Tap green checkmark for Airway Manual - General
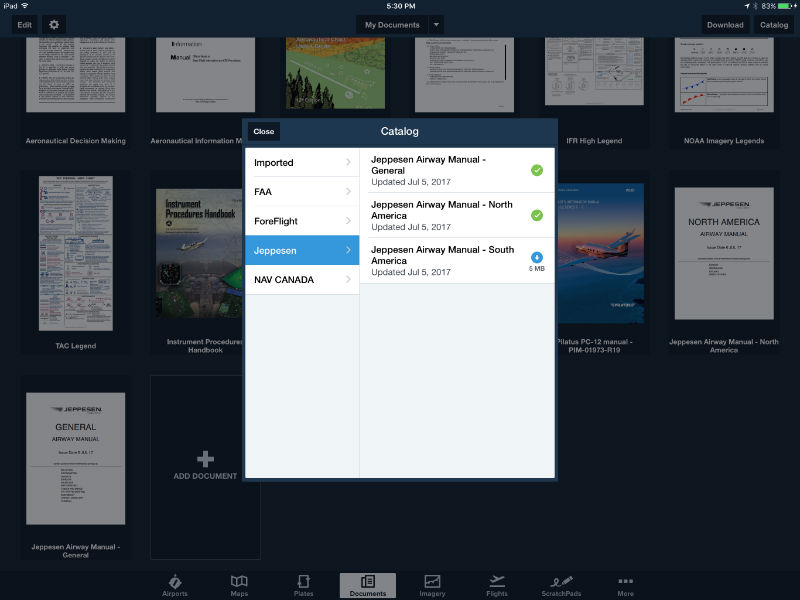The width and height of the screenshot is (800, 600). (537, 170)
